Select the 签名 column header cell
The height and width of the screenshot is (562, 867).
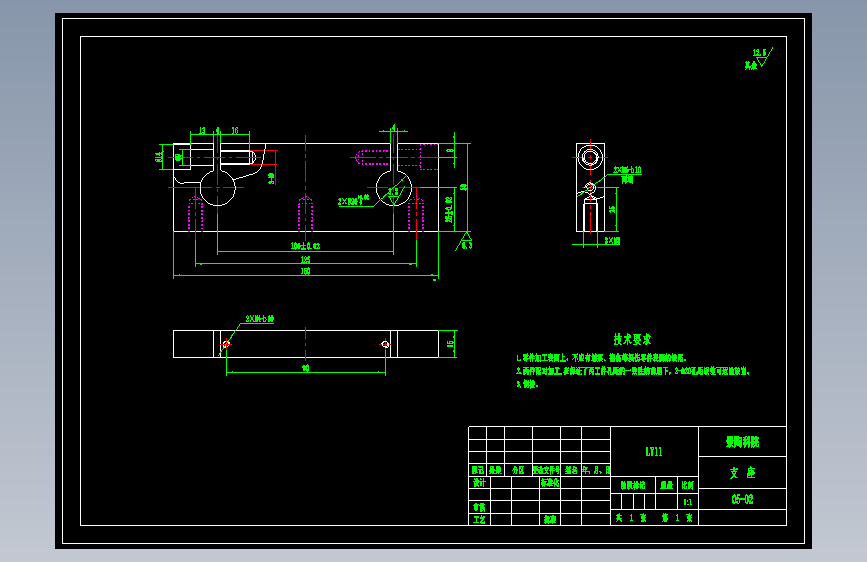(571, 470)
